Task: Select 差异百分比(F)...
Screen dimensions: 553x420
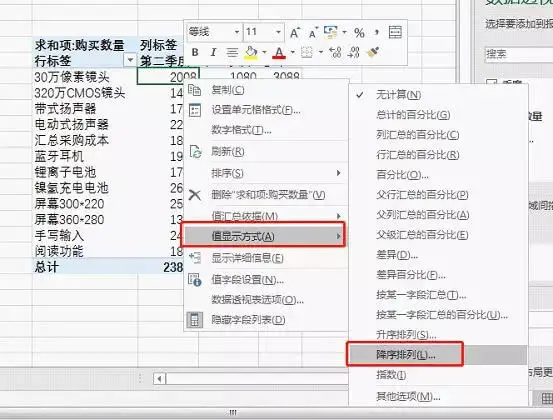Action: [x=438, y=275]
